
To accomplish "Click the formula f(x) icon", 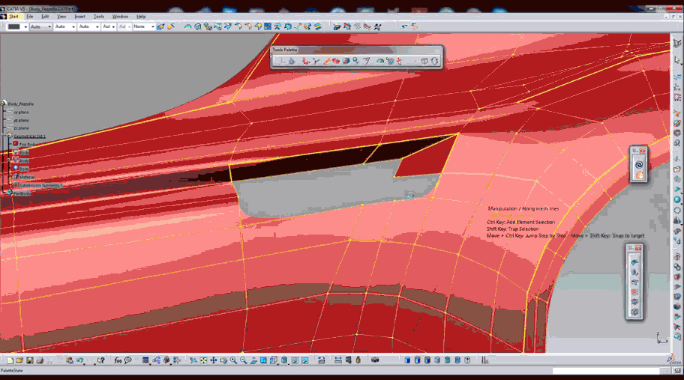I will click(118, 360).
